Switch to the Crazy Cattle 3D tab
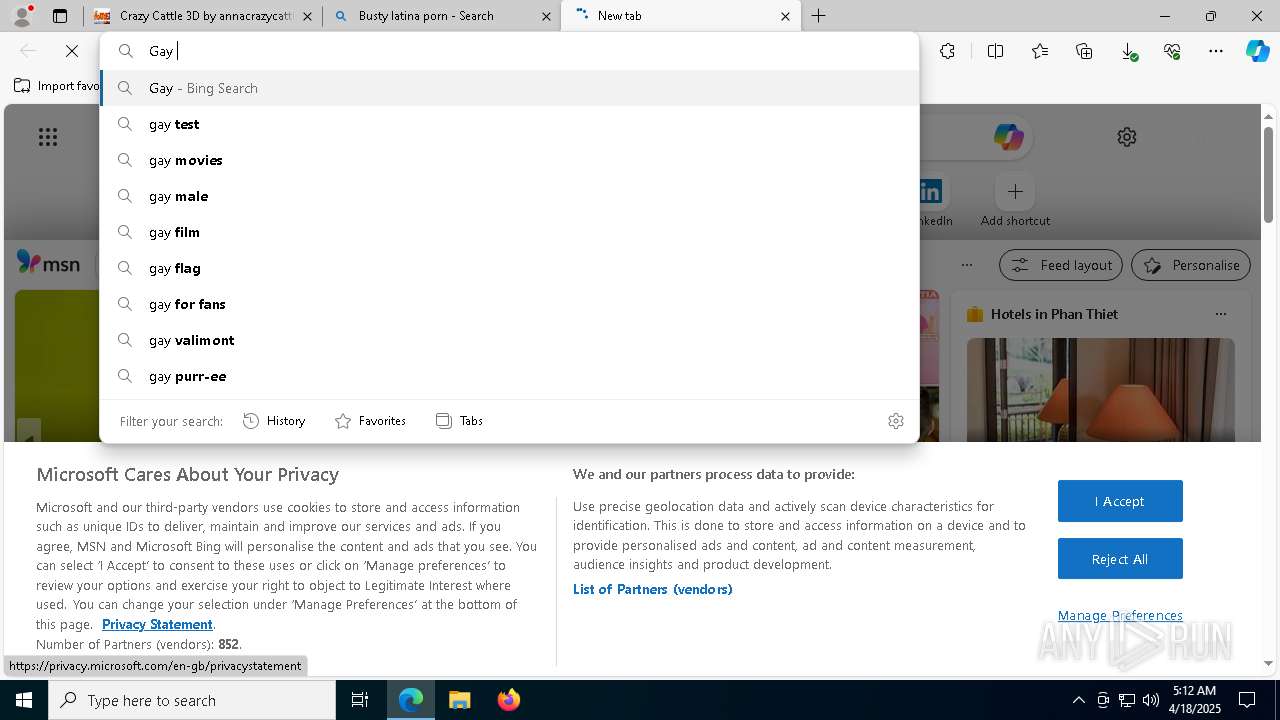This screenshot has width=1280, height=720. (x=203, y=16)
